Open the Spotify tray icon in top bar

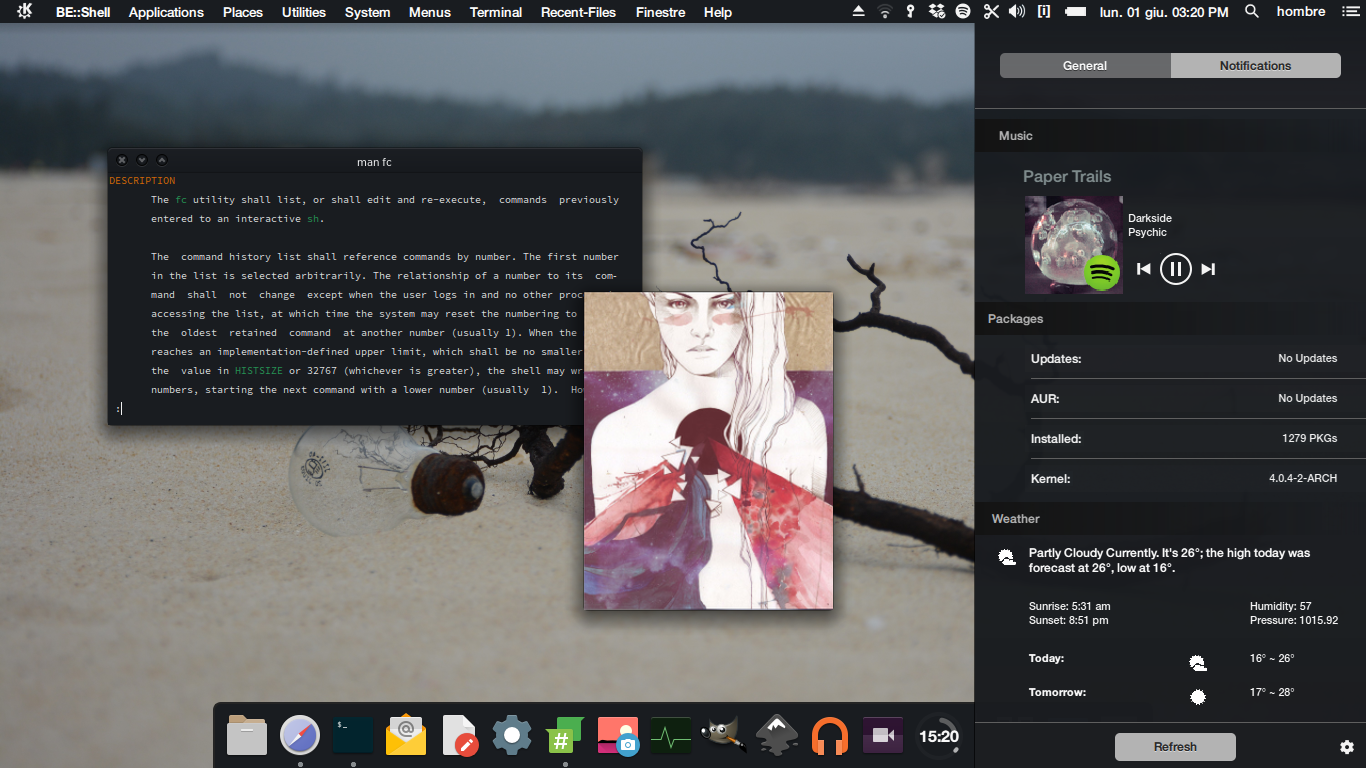coord(963,12)
